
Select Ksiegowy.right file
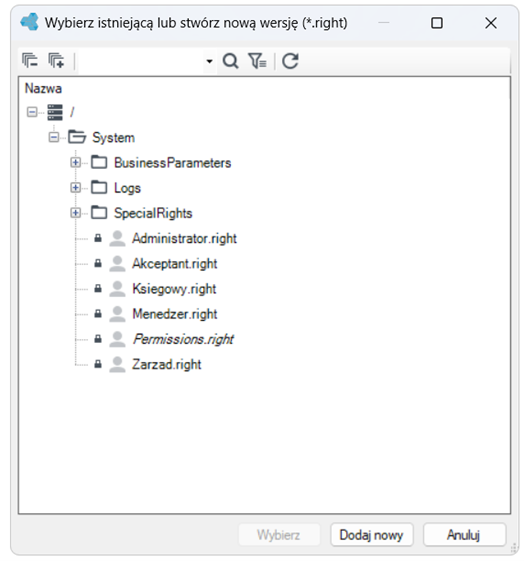[174, 289]
